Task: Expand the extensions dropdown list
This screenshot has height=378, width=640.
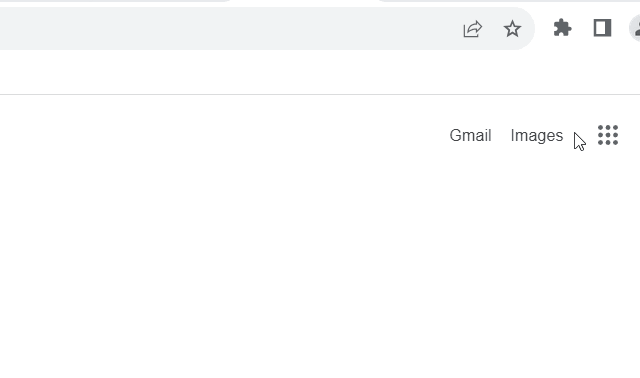Action: tap(562, 28)
